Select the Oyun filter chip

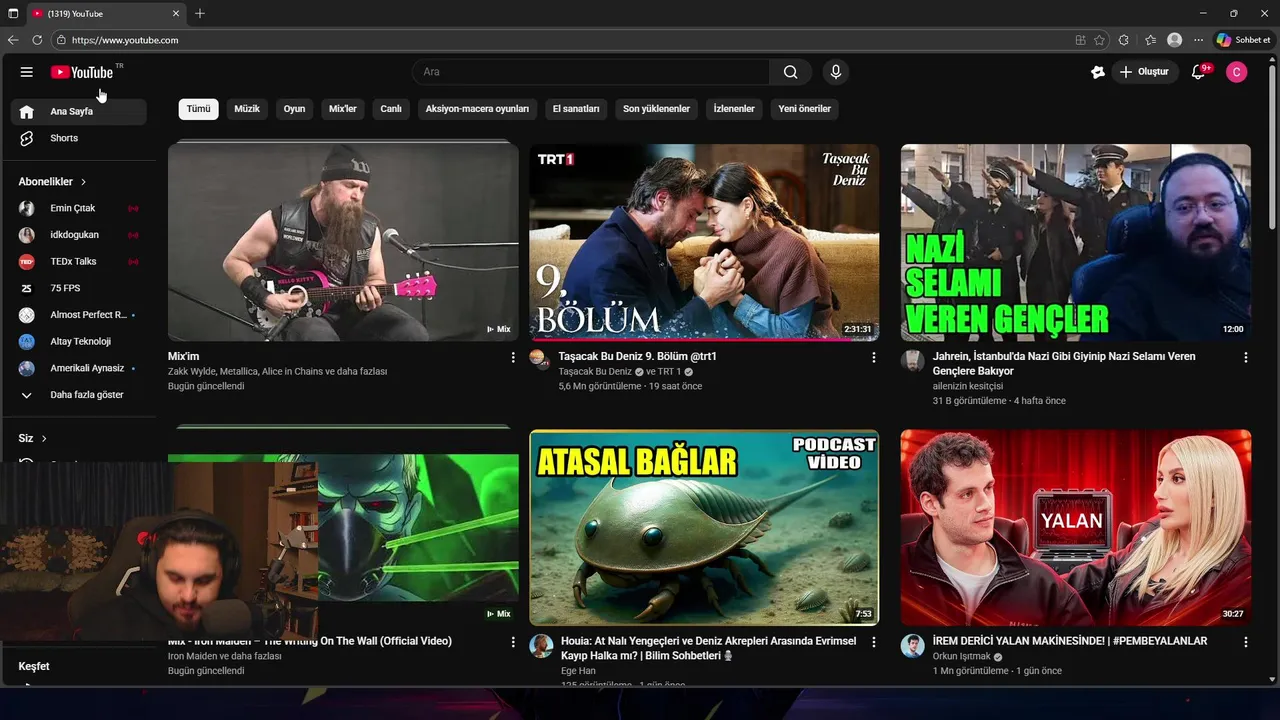(294, 109)
